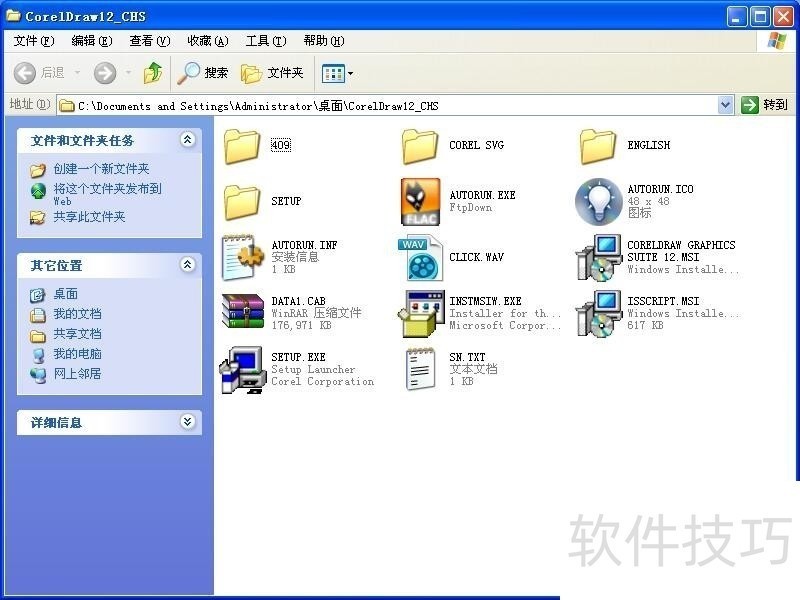Open the File (文件) menu

34,41
